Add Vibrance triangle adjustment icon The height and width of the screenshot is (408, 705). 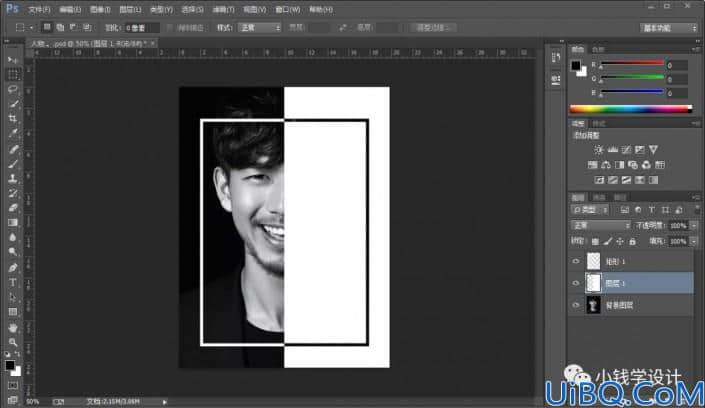pos(653,150)
